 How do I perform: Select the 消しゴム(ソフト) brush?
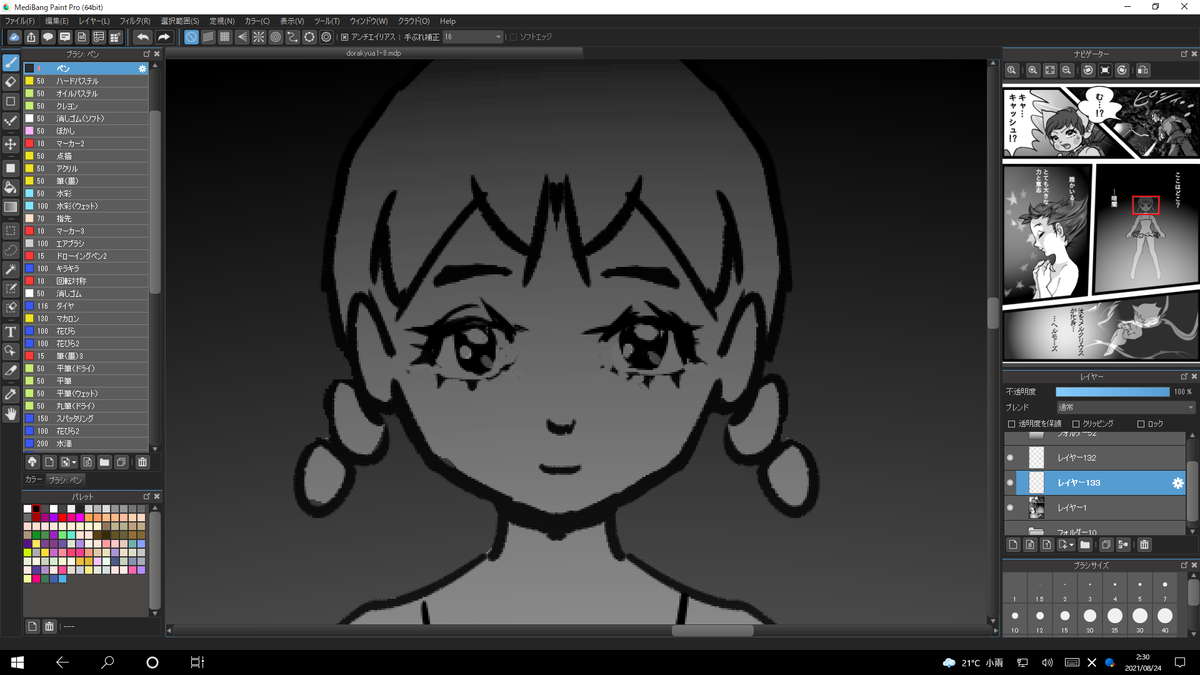pos(87,119)
